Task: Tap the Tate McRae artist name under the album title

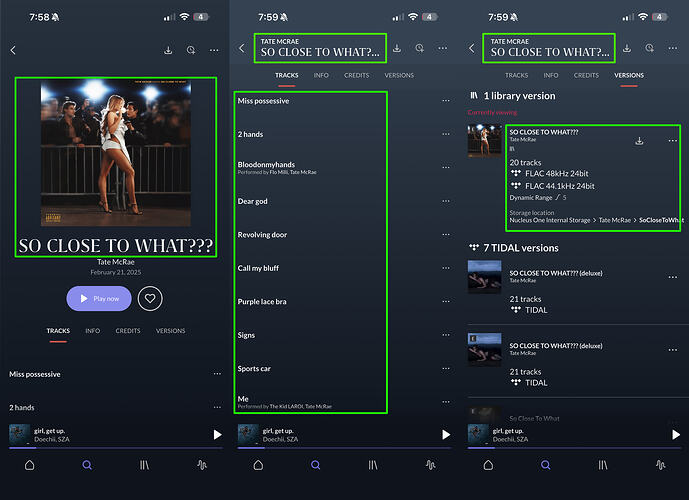Action: [116, 262]
